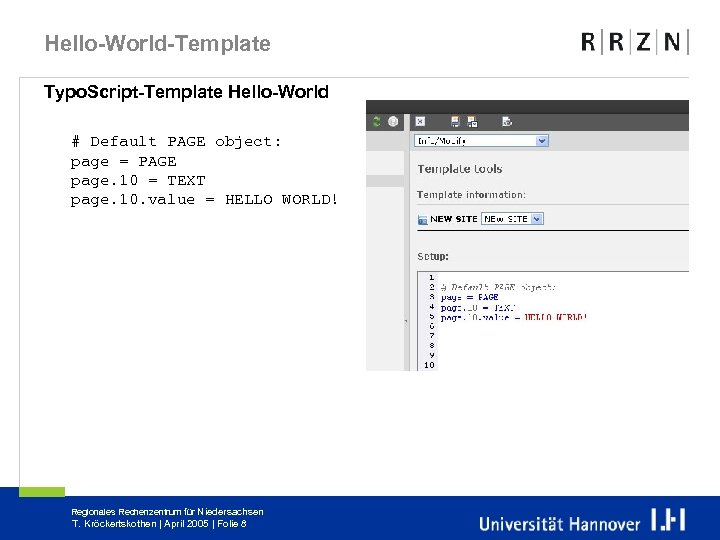720x540 pixels.
Task: Click the 'Template information:' label
Action: pyautogui.click(x=471, y=195)
